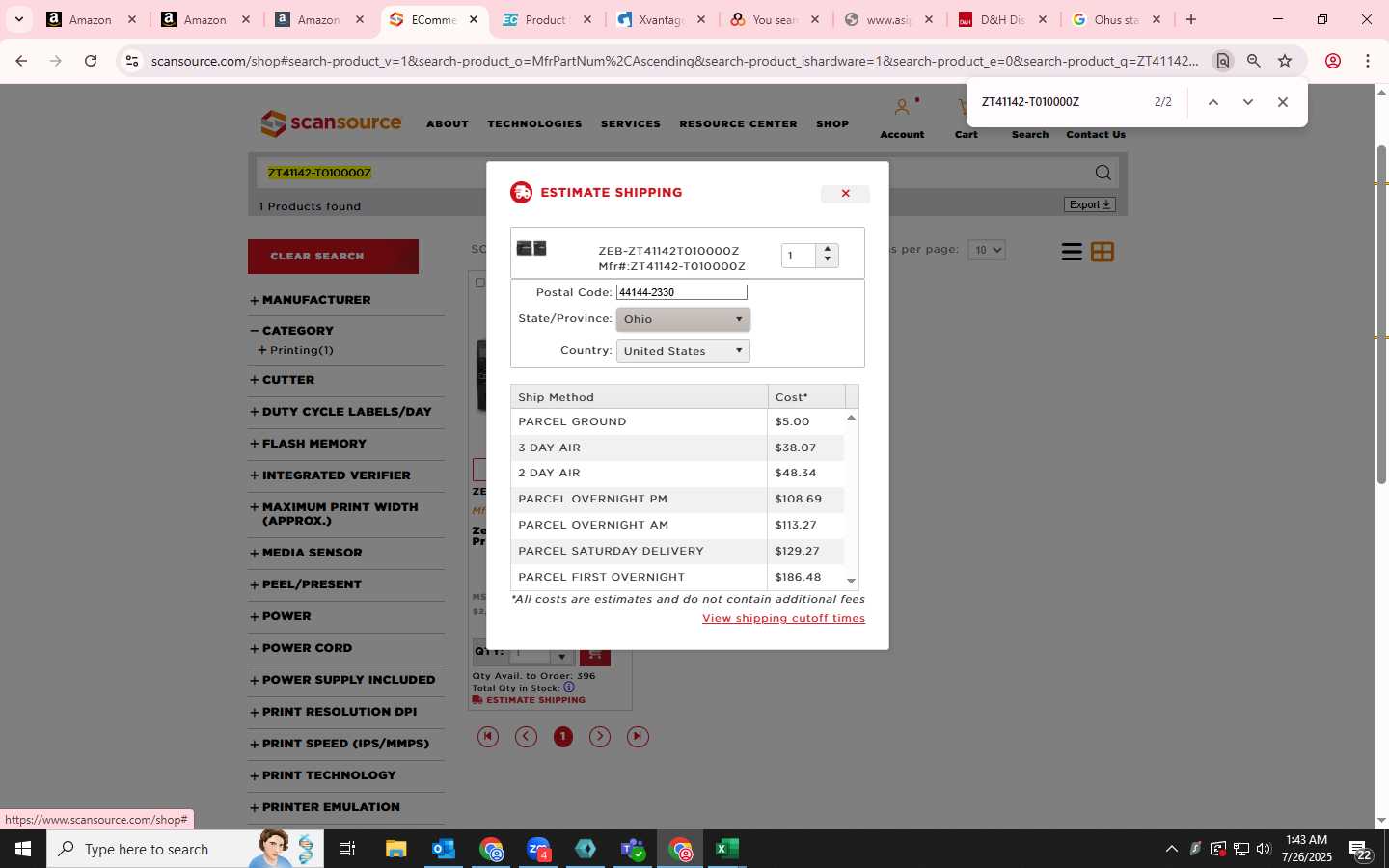Screen dimensions: 1389x868
Task: Select PARCEL GROUND ship method row
Action: click(677, 421)
